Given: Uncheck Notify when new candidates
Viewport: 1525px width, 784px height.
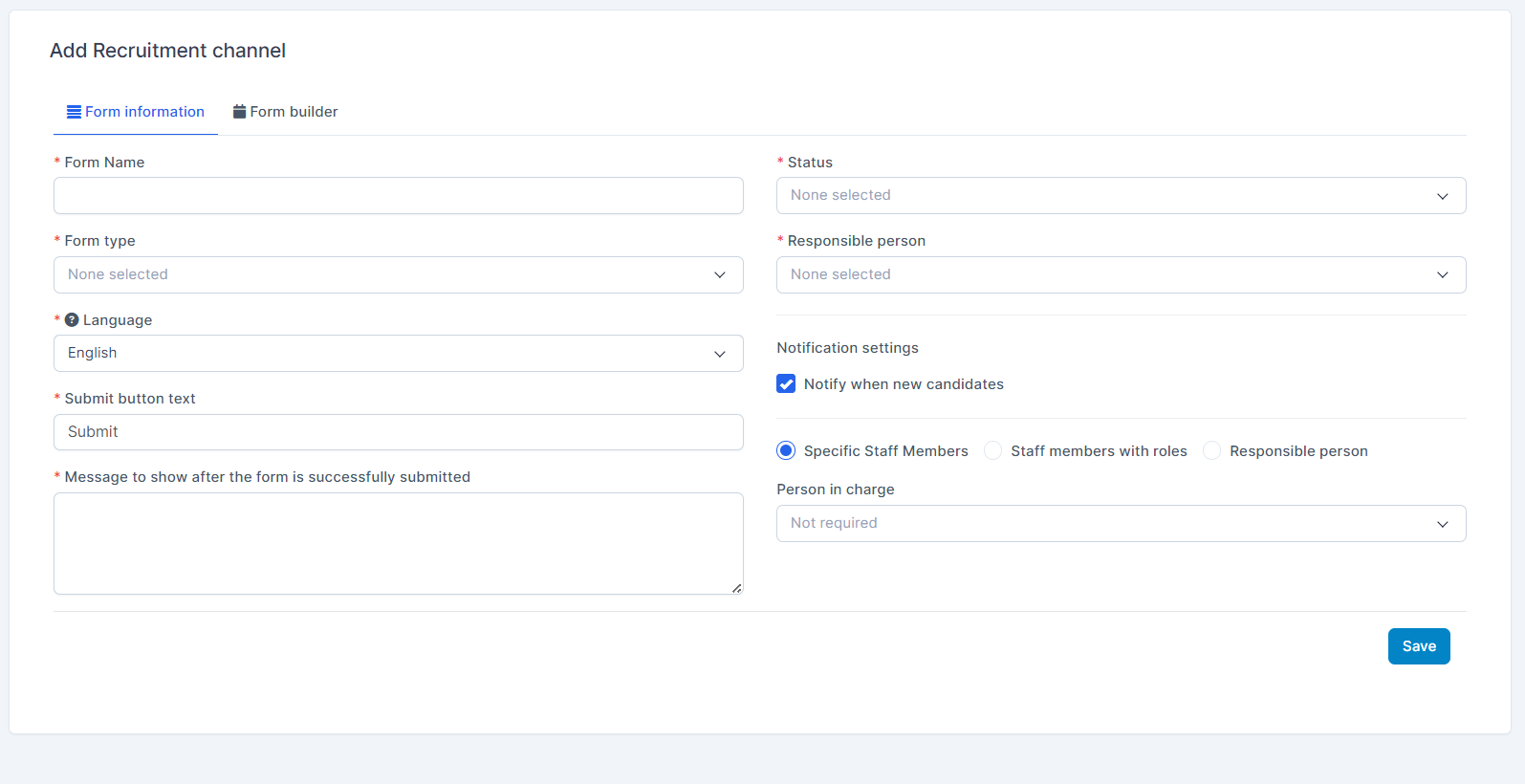Looking at the screenshot, I should tap(786, 384).
